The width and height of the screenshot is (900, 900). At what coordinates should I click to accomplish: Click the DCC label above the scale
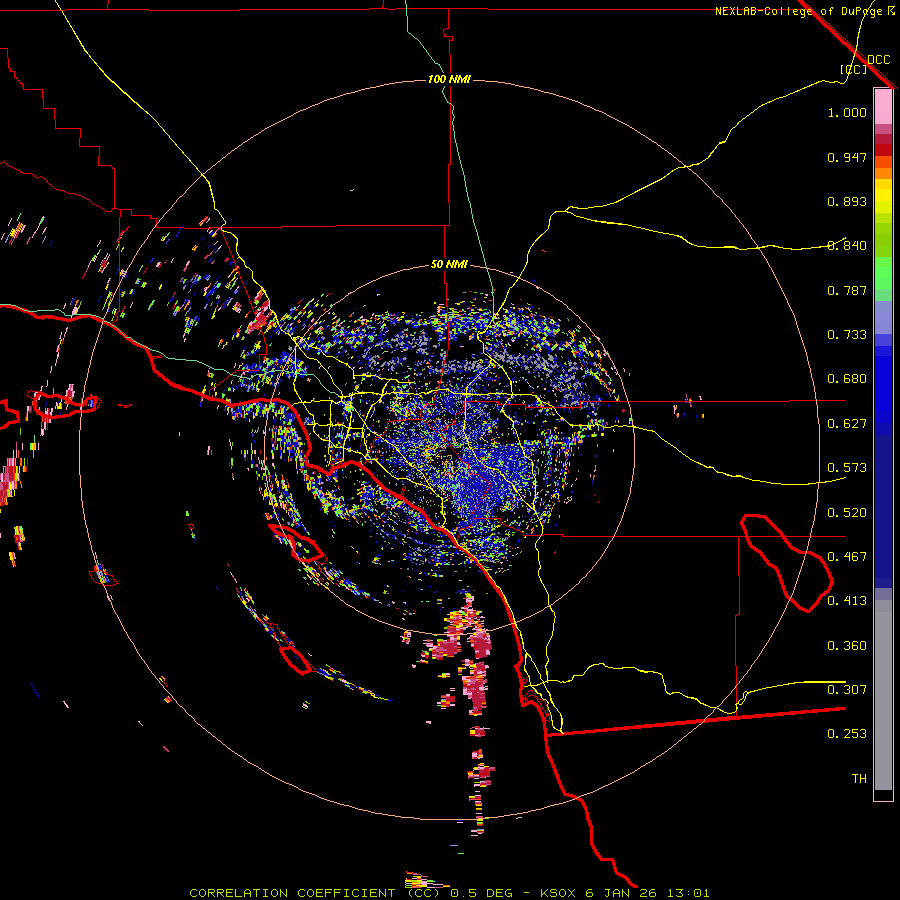878,60
